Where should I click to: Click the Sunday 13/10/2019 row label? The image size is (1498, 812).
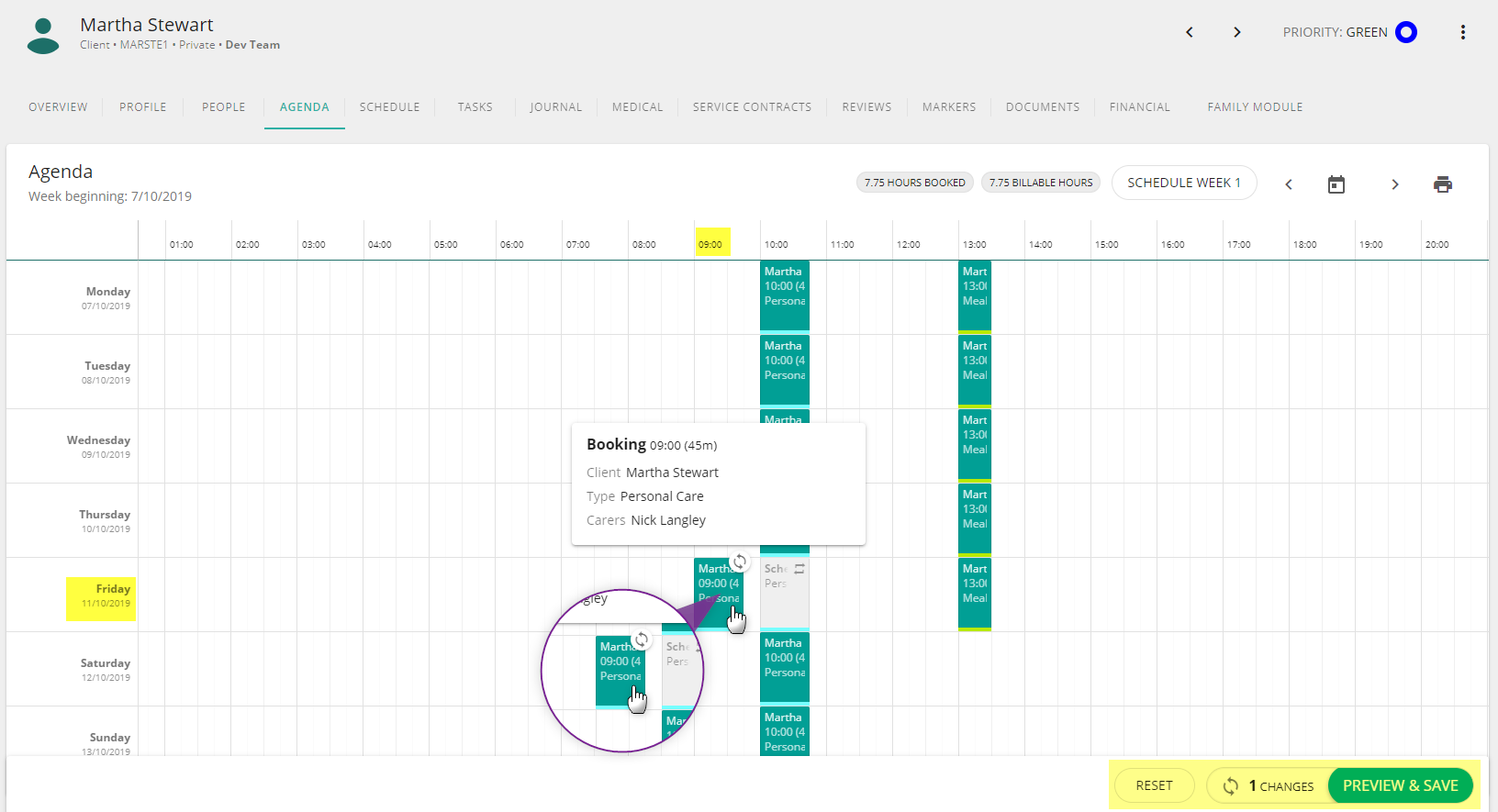pyautogui.click(x=106, y=744)
